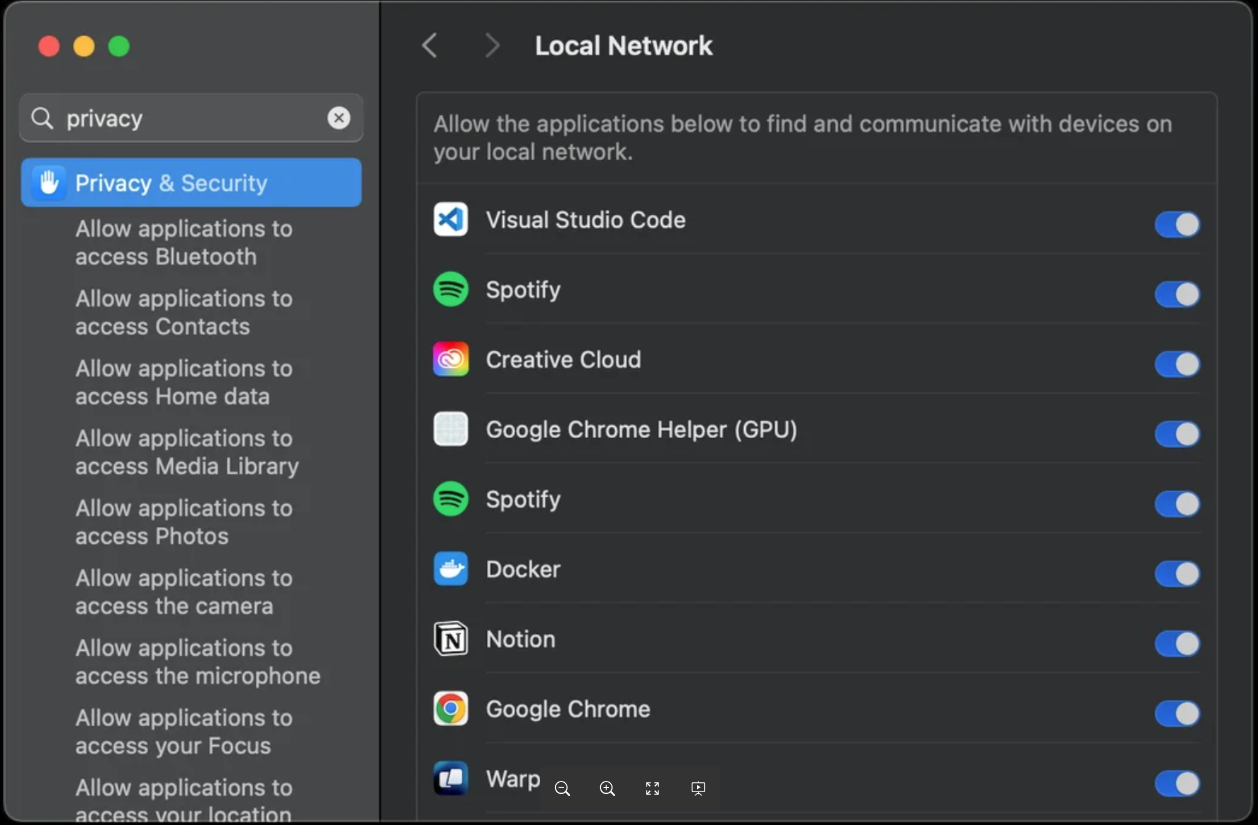Turn off the Warp toggle
Image resolution: width=1258 pixels, height=825 pixels.
pos(1177,784)
